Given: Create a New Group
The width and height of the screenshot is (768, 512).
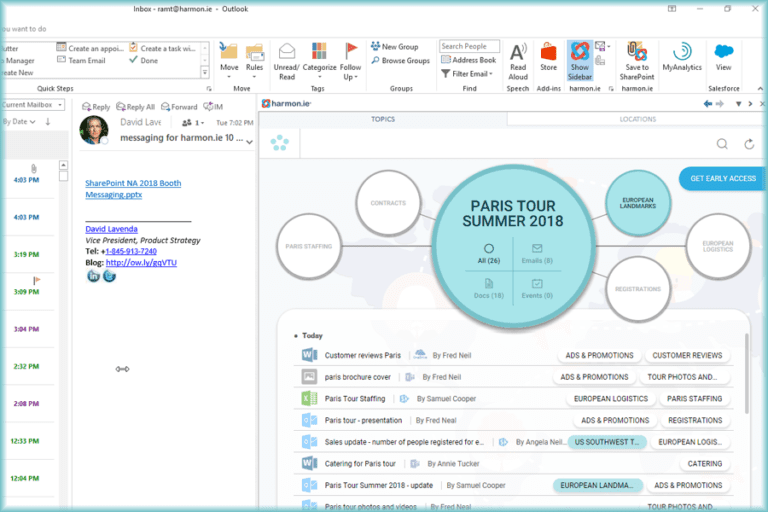Looking at the screenshot, I should tap(395, 47).
